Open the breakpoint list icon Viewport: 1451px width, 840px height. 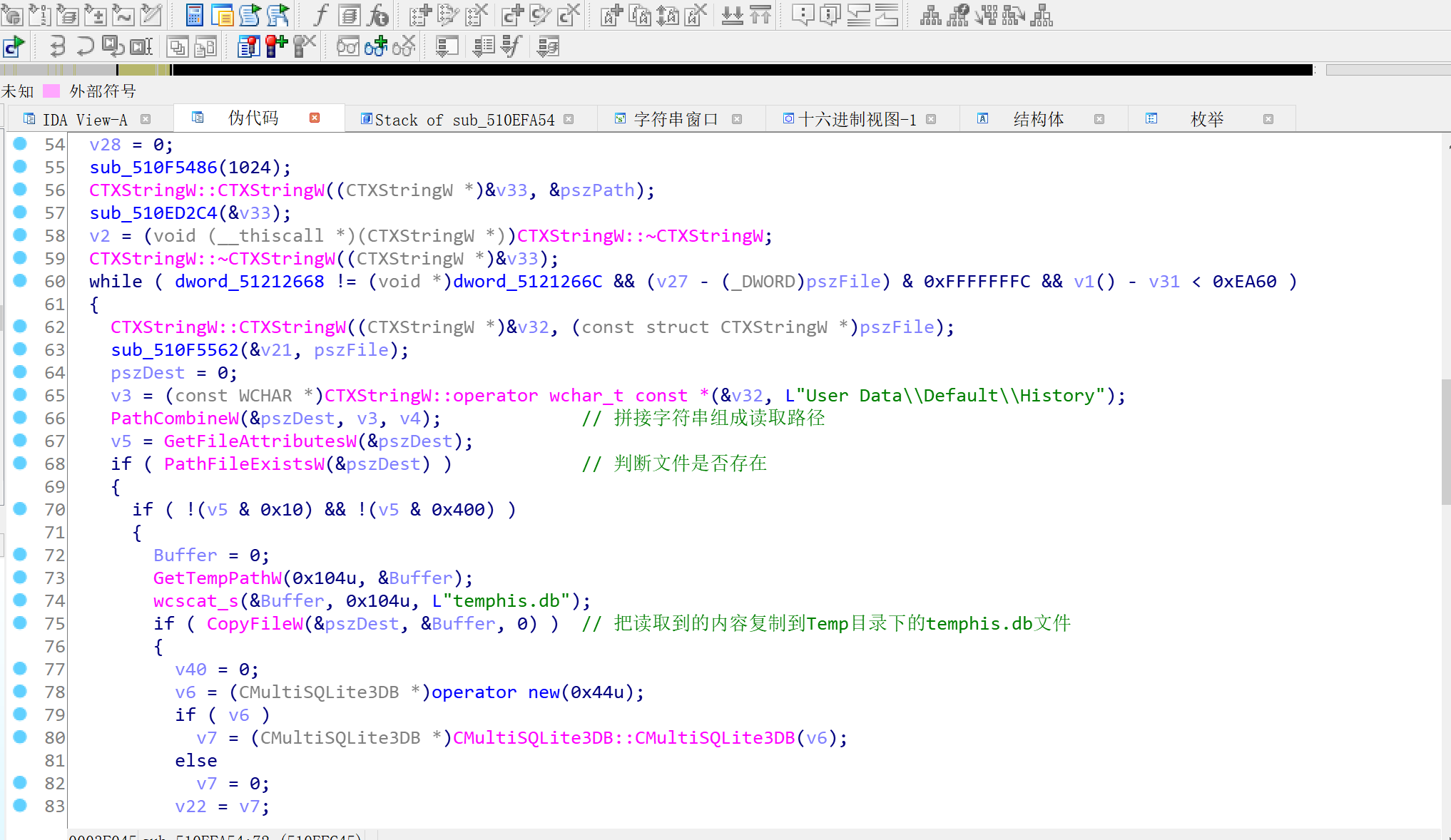point(248,46)
